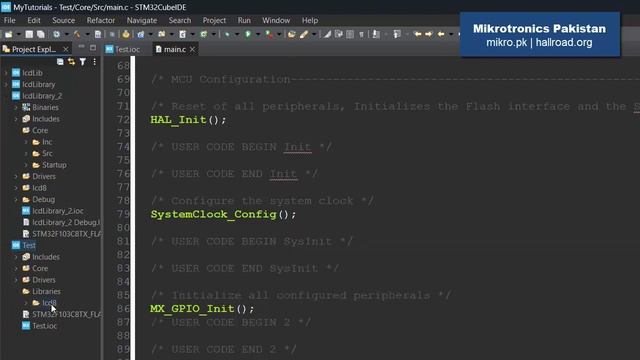Click the HAL_Init(); code line

click(x=188, y=120)
